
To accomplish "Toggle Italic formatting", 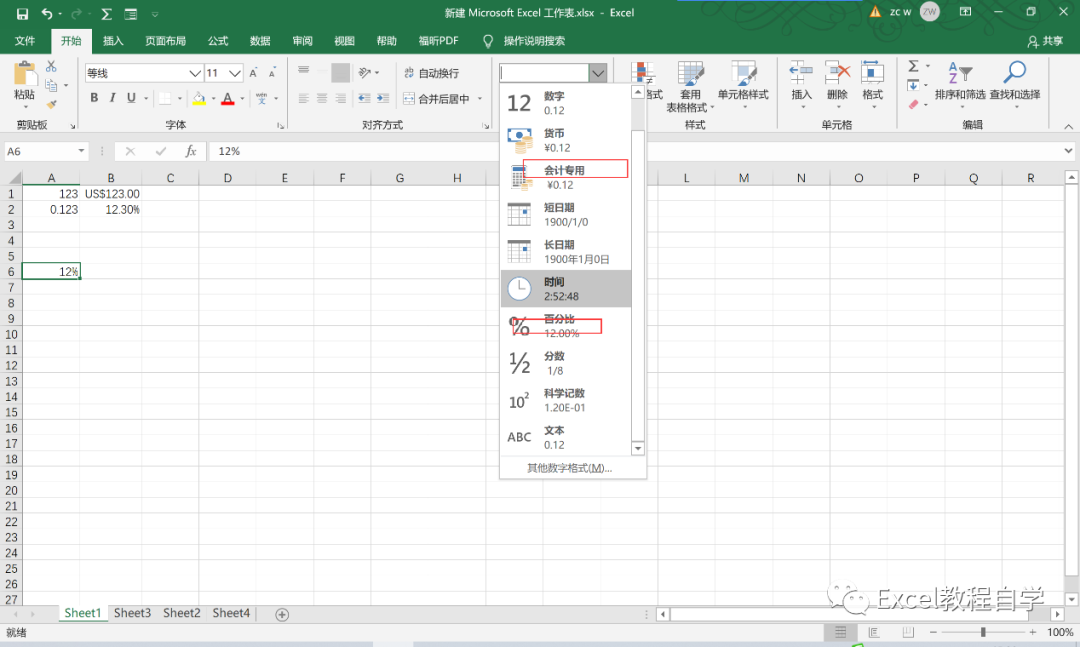I will tap(112, 98).
